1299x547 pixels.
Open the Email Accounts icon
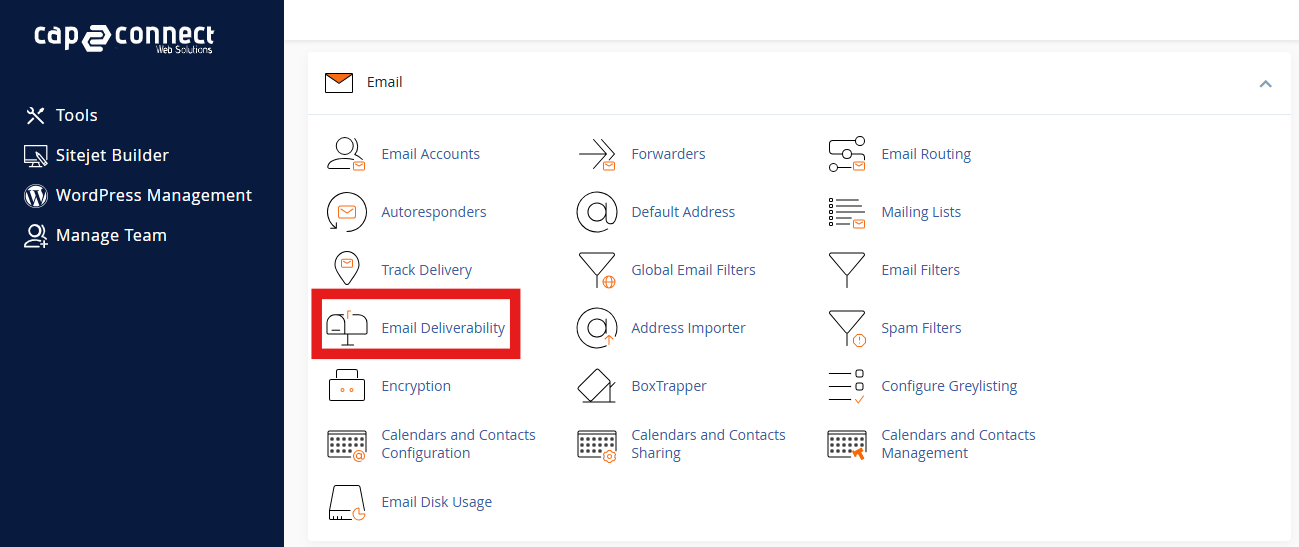pos(347,154)
